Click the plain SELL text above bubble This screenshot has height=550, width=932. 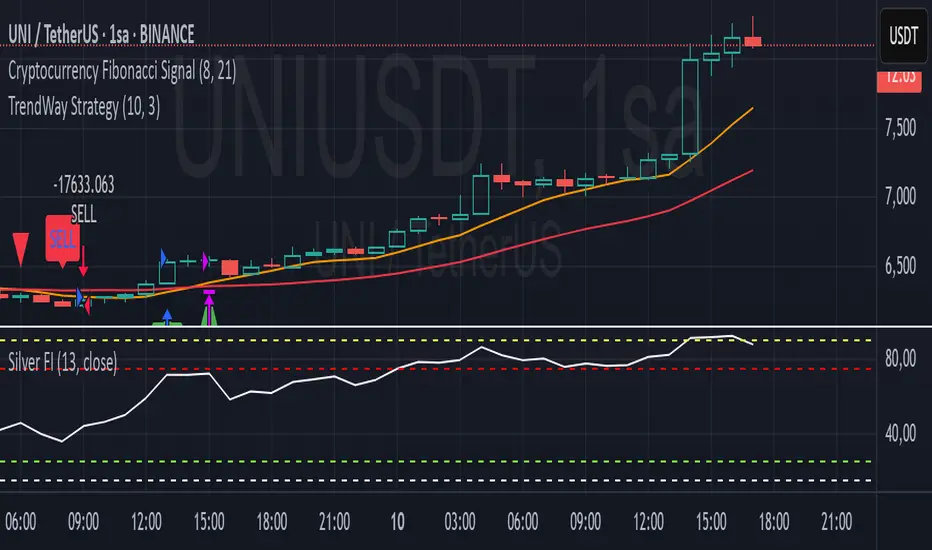click(x=83, y=213)
